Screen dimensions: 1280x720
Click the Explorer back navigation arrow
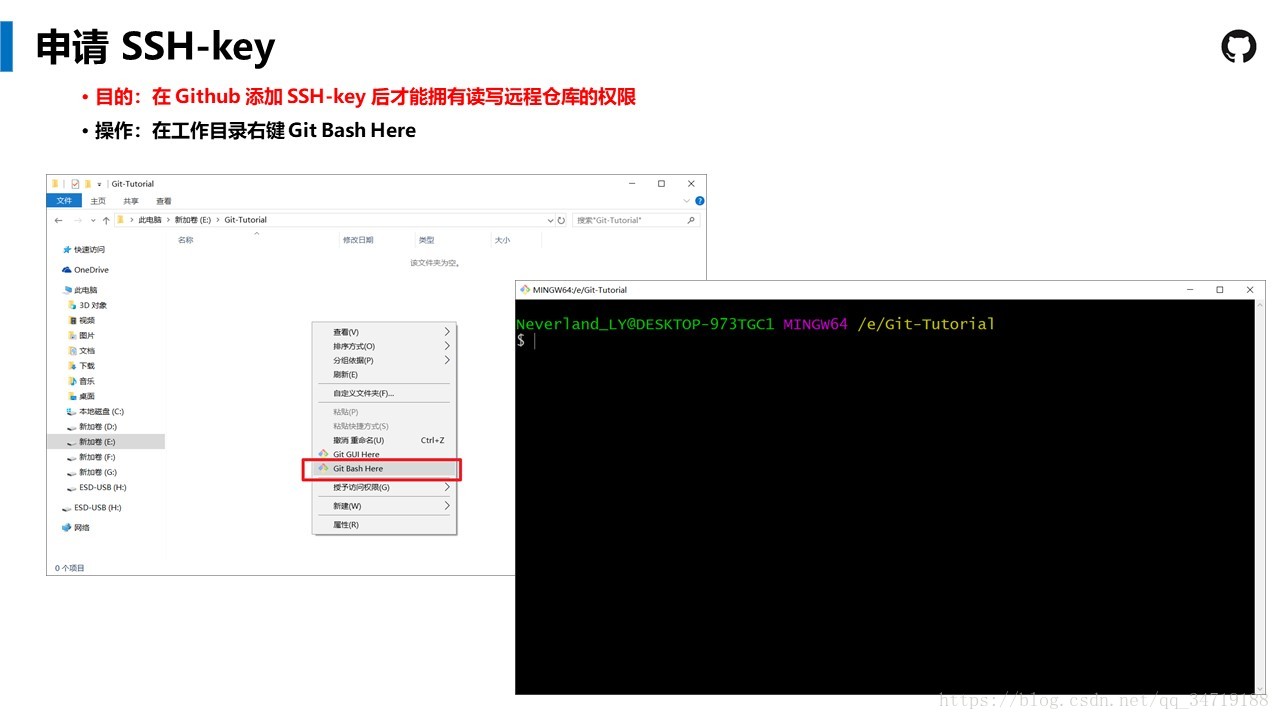pyautogui.click(x=59, y=220)
